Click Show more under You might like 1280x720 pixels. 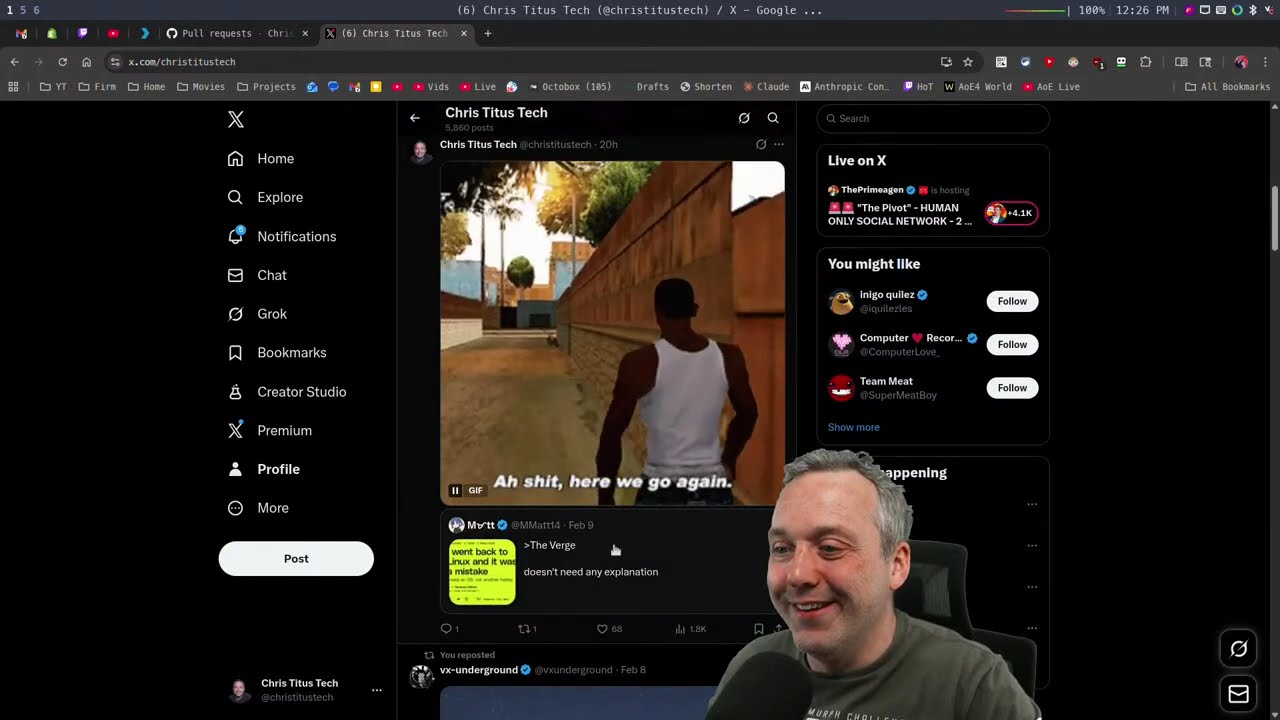pos(853,427)
